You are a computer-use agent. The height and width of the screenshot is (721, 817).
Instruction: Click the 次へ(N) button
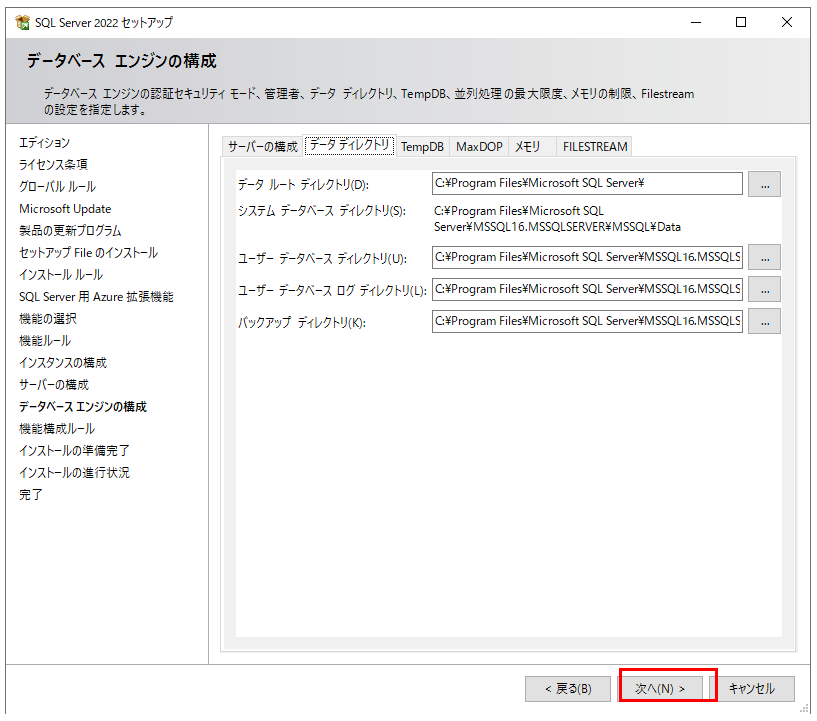pyautogui.click(x=667, y=688)
